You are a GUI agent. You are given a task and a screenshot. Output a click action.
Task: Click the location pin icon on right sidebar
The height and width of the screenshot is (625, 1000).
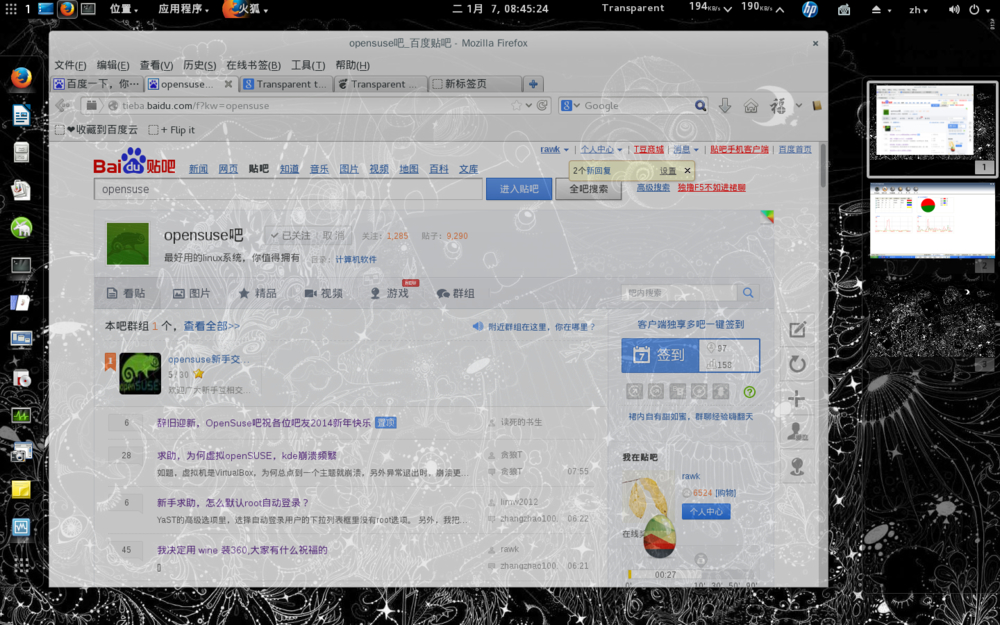(x=797, y=467)
